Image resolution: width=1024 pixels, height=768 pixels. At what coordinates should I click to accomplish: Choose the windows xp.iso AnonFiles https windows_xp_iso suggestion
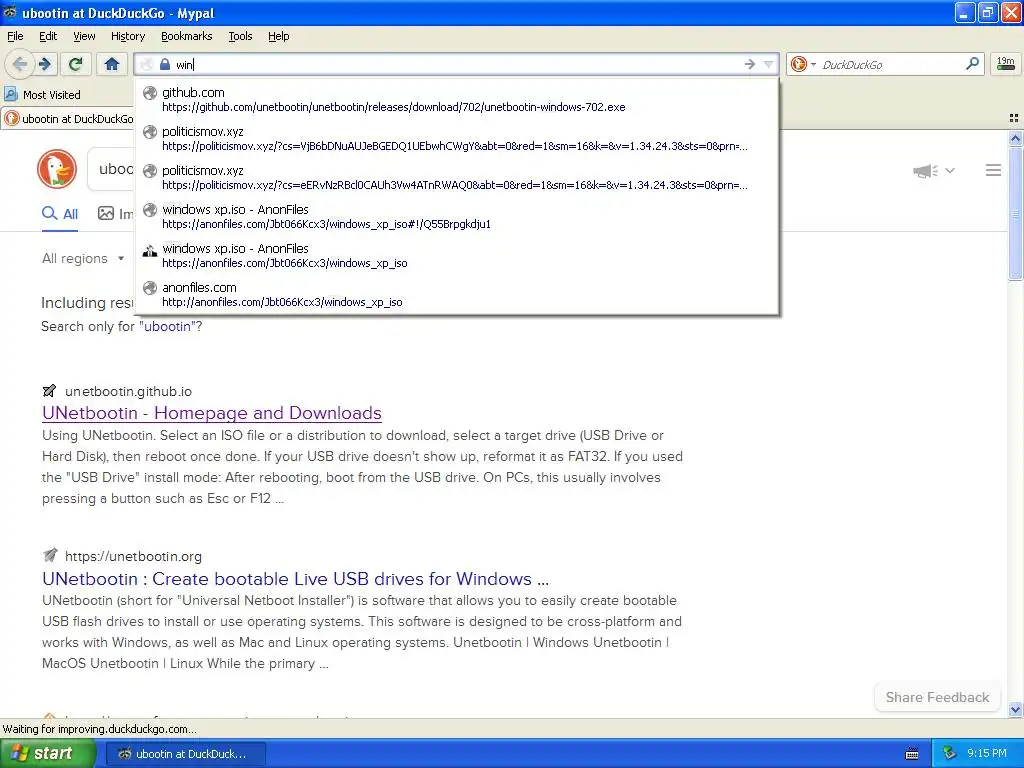pos(456,255)
